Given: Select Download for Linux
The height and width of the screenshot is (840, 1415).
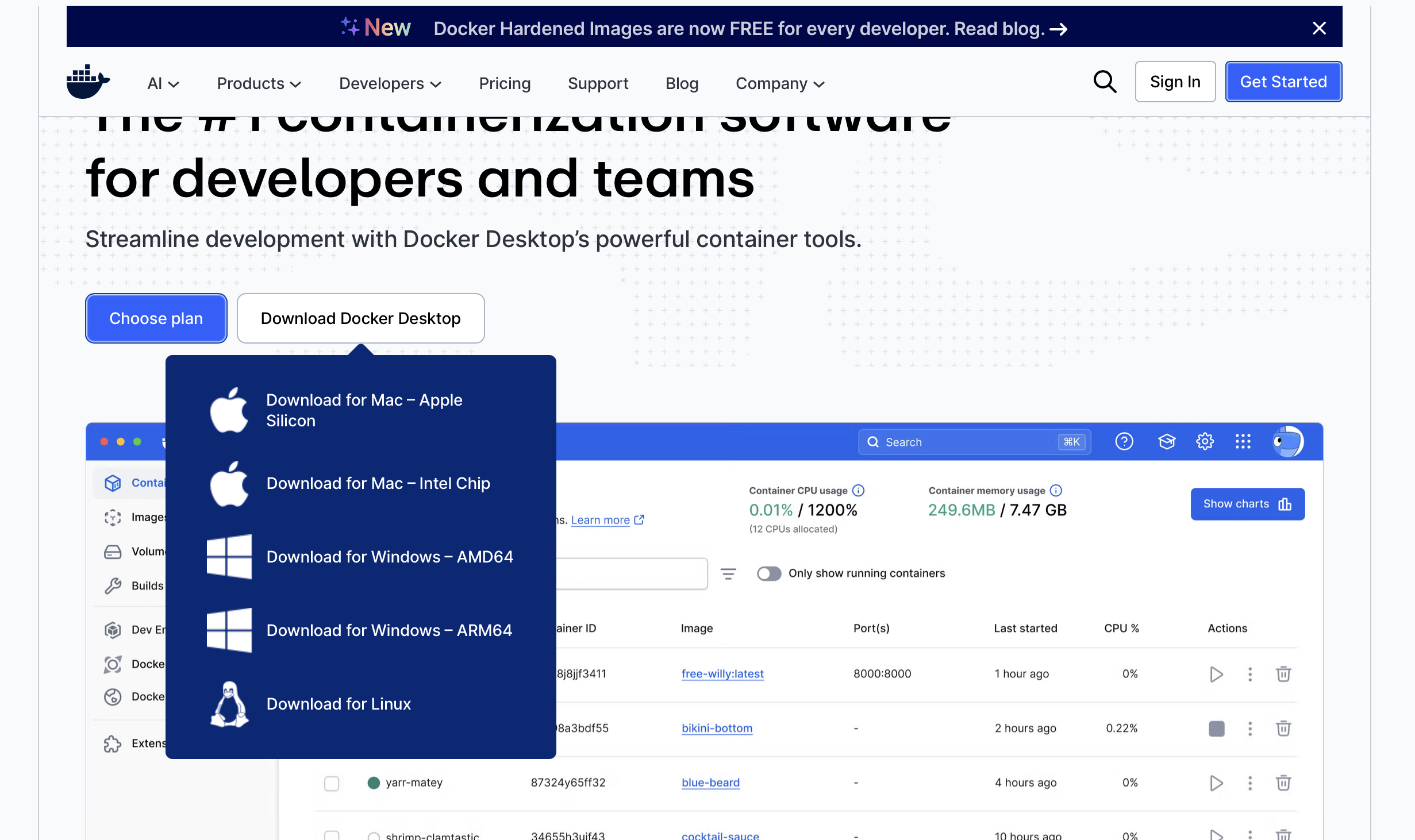Looking at the screenshot, I should tap(338, 704).
